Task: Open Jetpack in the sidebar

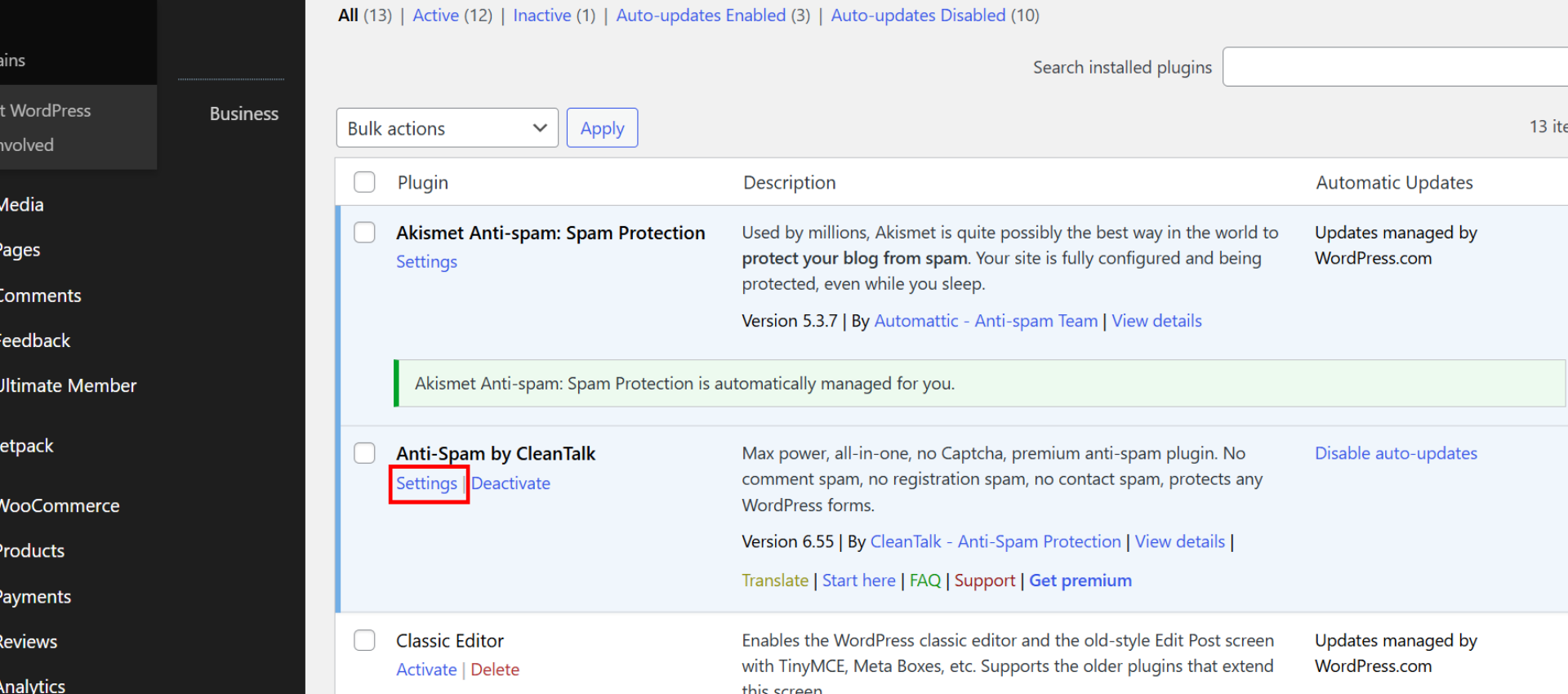Action: 27,446
